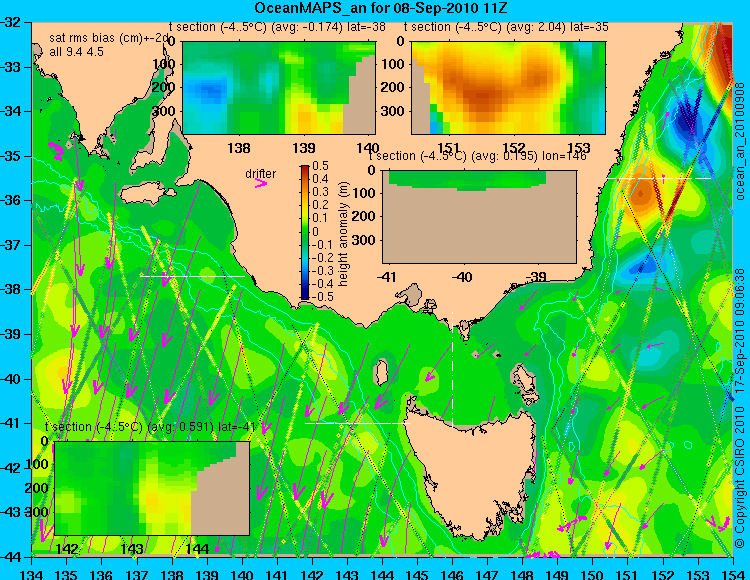Click the -44 latitude label on left axis
The image size is (750, 580).
click(x=11, y=557)
